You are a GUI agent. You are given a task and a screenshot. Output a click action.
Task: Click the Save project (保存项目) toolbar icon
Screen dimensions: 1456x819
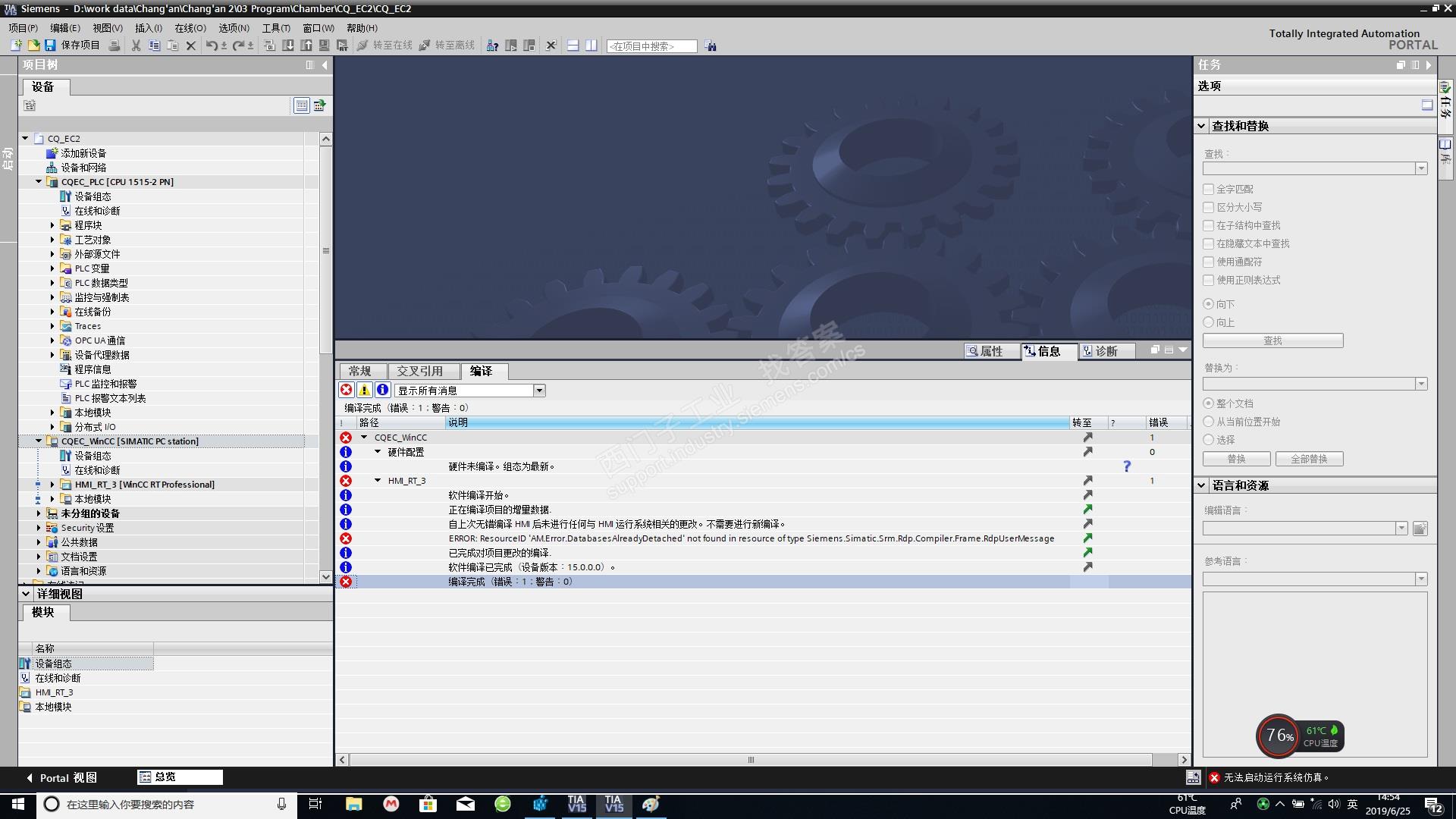[x=50, y=45]
